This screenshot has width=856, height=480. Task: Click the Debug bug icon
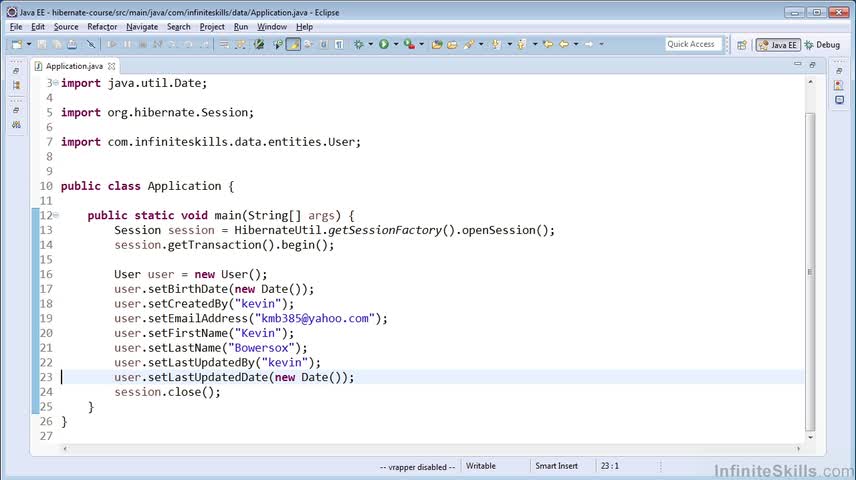click(359, 44)
